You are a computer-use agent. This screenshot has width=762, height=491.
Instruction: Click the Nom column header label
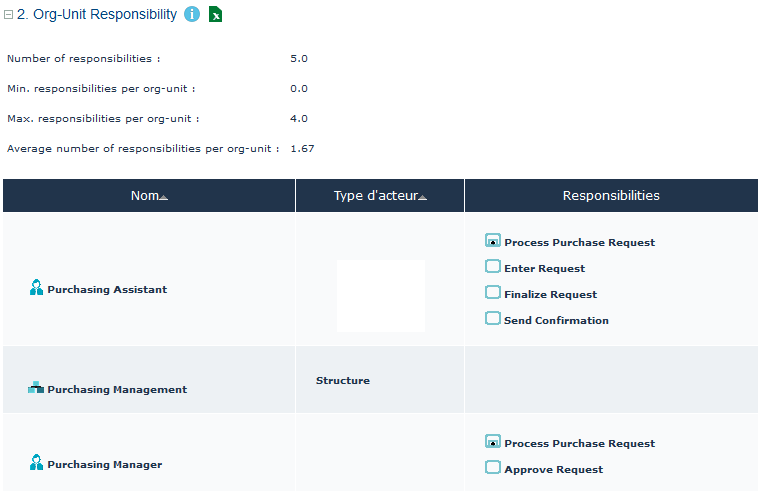144,196
